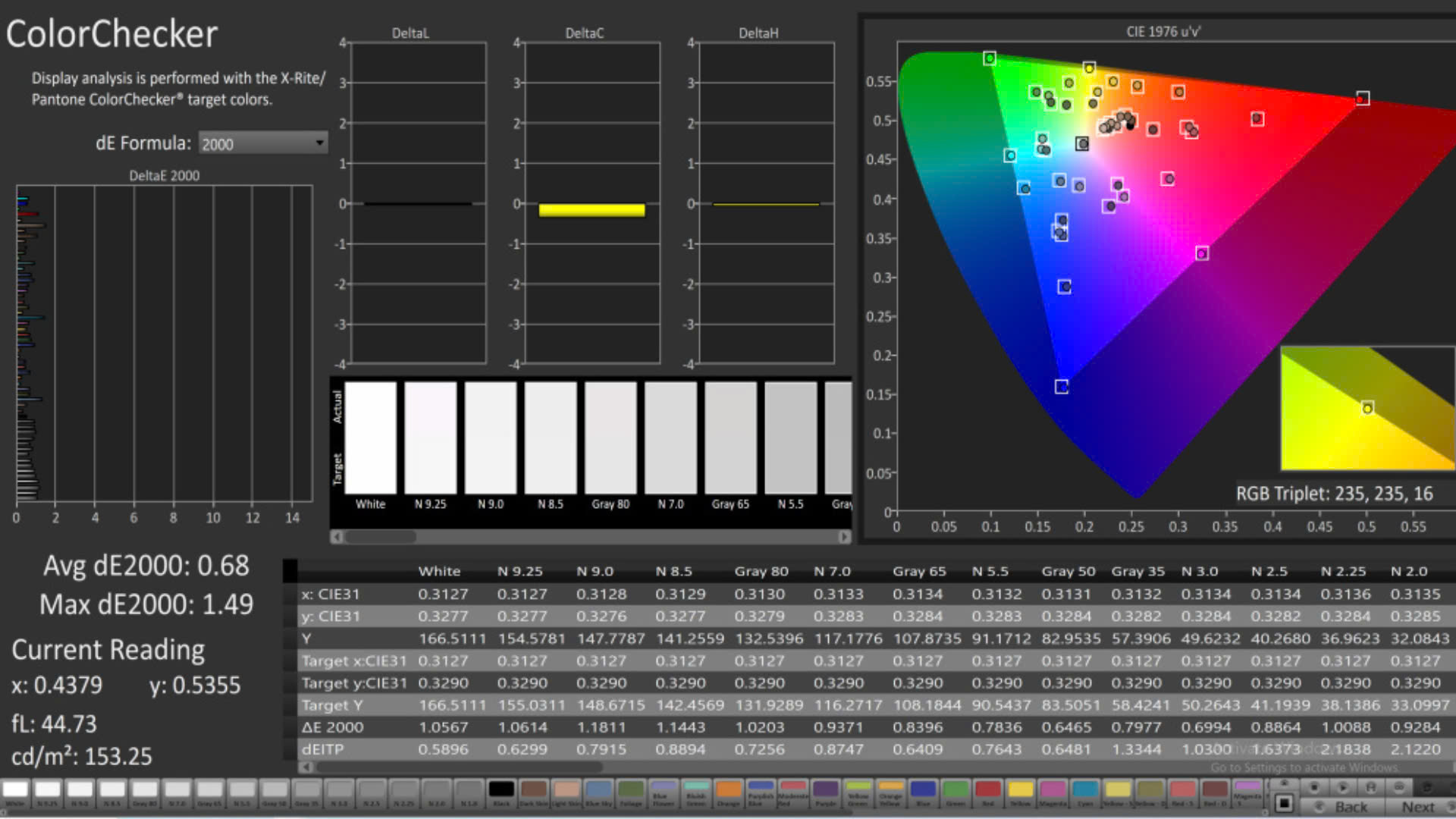
Task: Select the Magenta color patch
Action: (x=1053, y=790)
